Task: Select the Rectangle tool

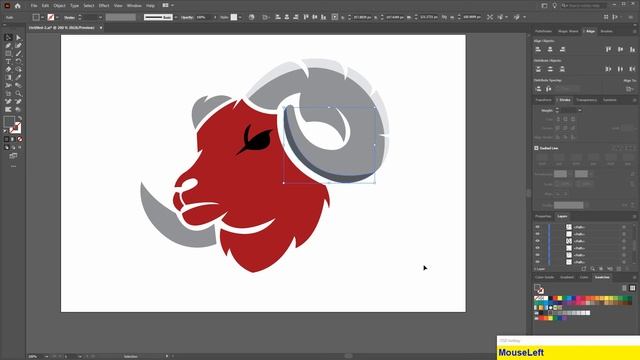Action: [8, 53]
